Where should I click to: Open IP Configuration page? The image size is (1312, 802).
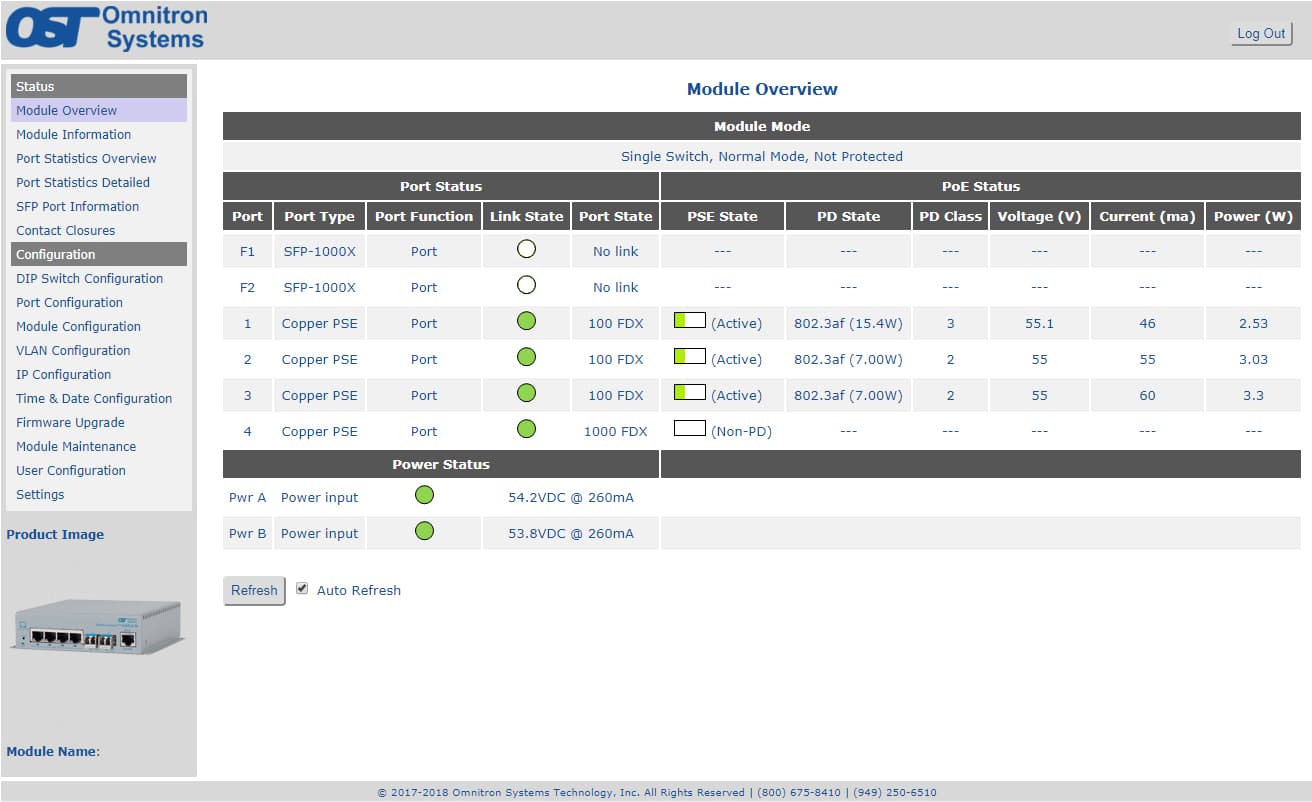[63, 374]
